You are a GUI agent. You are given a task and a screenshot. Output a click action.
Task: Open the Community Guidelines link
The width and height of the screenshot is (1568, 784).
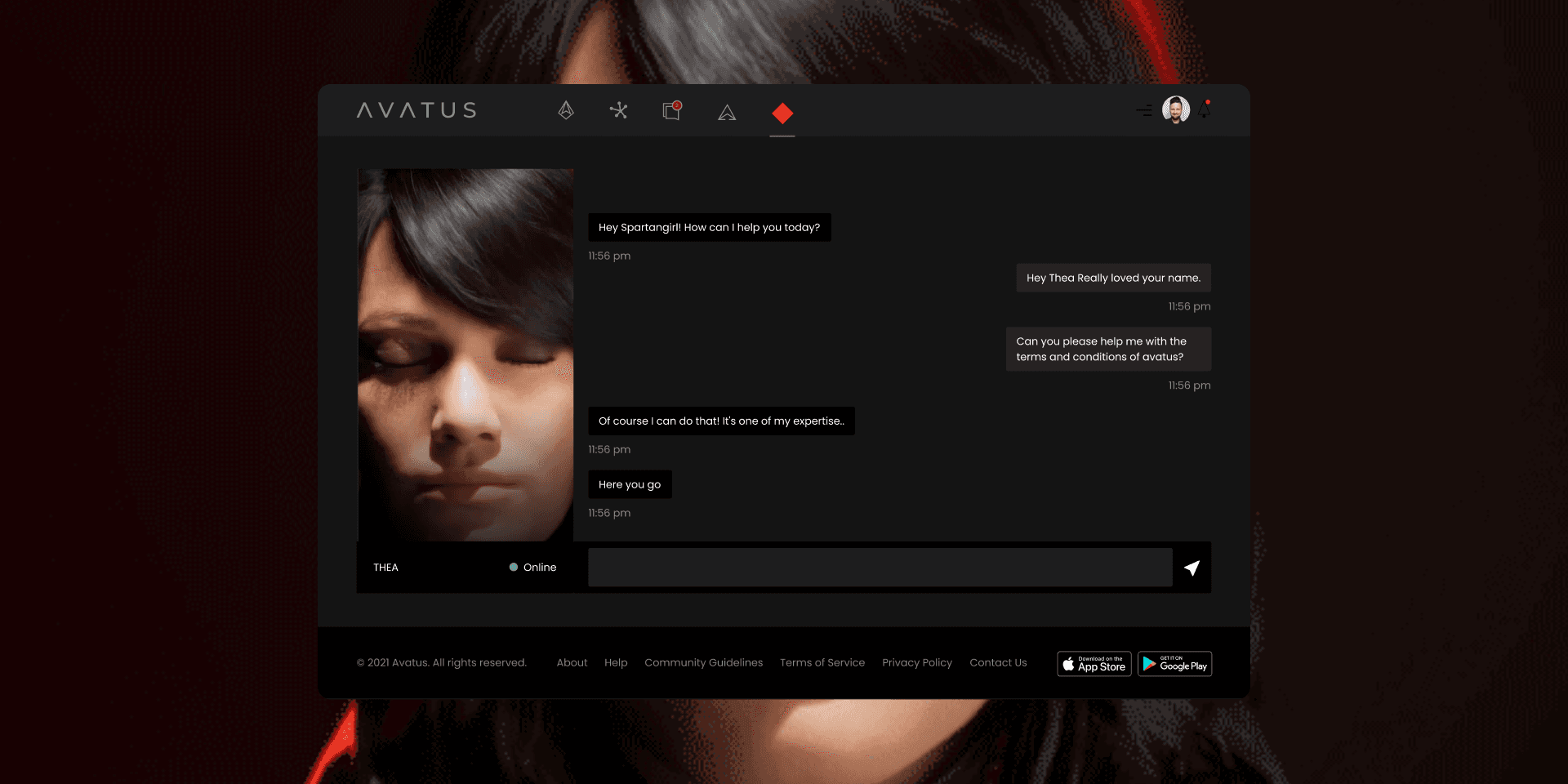[x=704, y=662]
